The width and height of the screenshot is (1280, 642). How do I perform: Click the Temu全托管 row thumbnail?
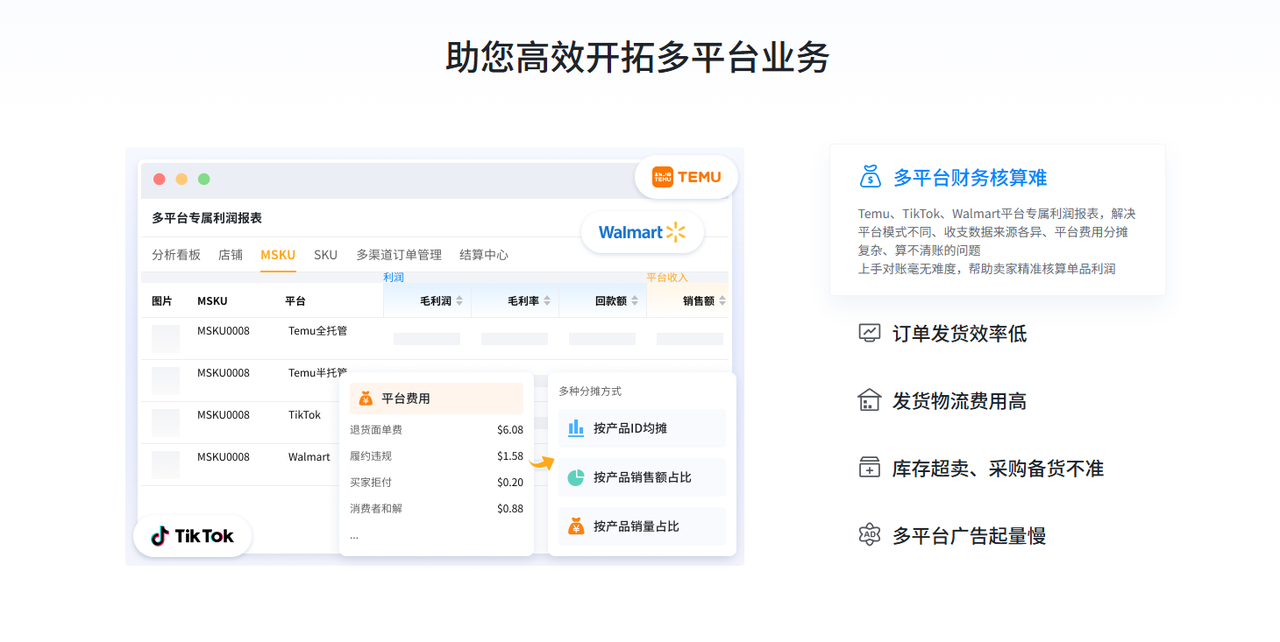pos(166,338)
